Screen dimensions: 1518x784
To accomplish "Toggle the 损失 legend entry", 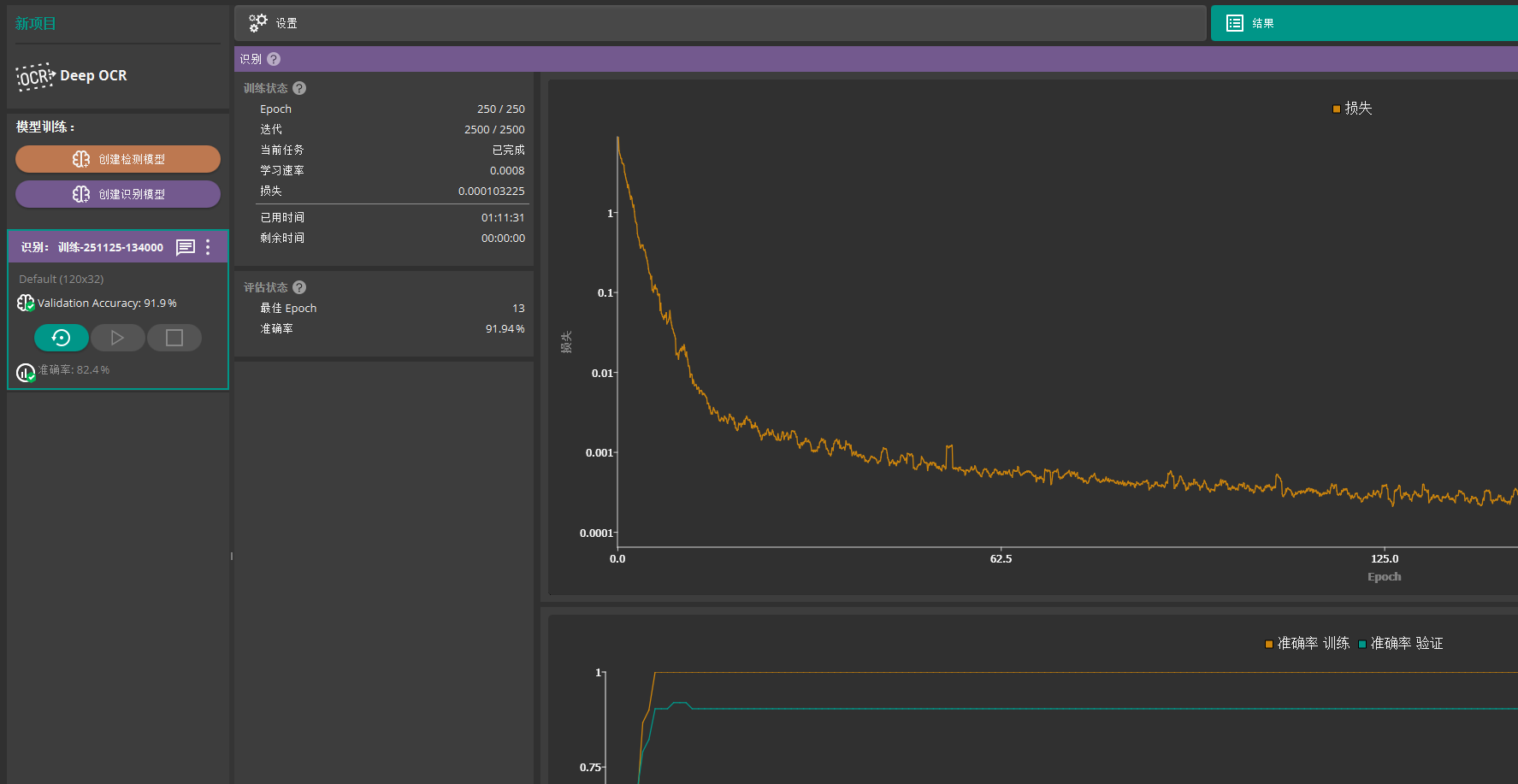I will pos(1352,109).
